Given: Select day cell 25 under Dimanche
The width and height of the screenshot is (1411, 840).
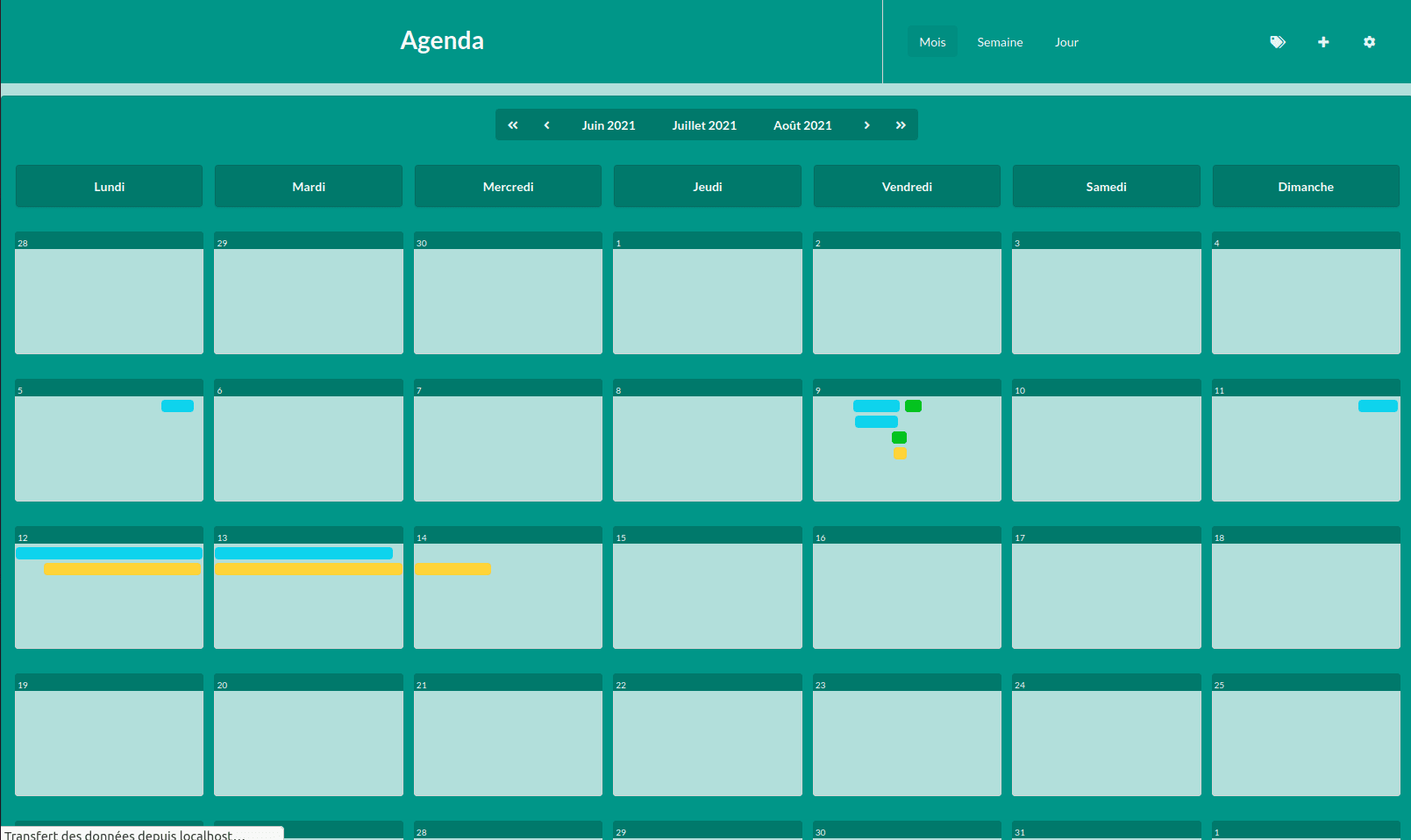Looking at the screenshot, I should [1306, 735].
